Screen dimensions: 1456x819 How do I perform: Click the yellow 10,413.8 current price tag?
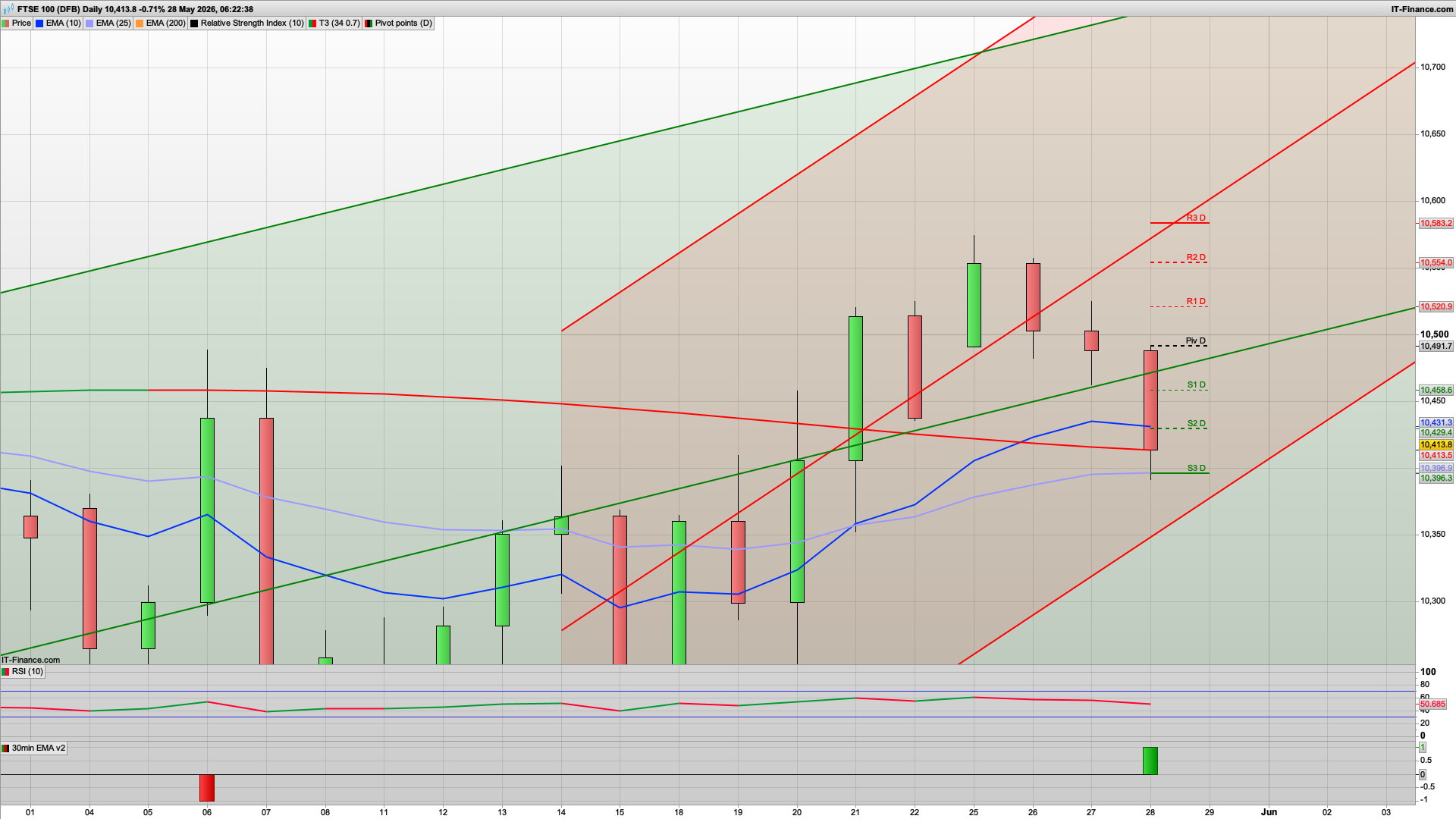(1436, 445)
